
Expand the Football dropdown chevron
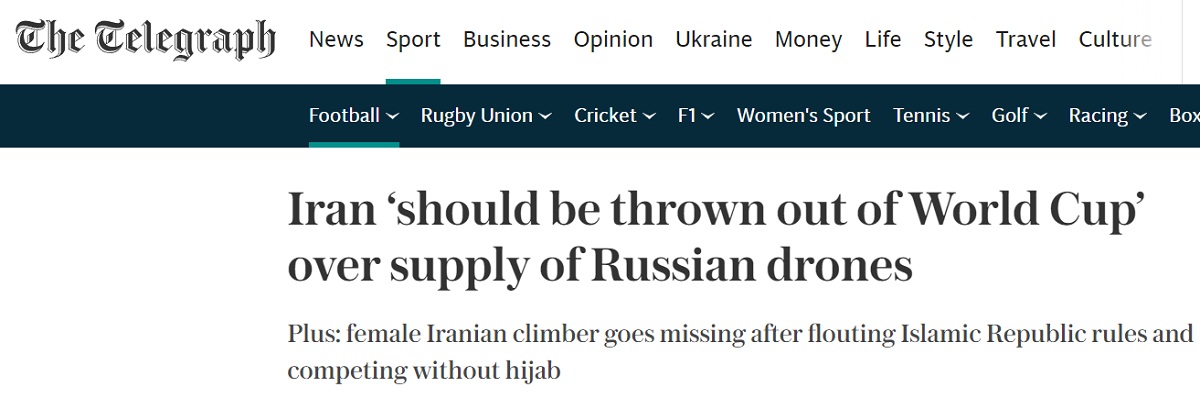pyautogui.click(x=393, y=117)
